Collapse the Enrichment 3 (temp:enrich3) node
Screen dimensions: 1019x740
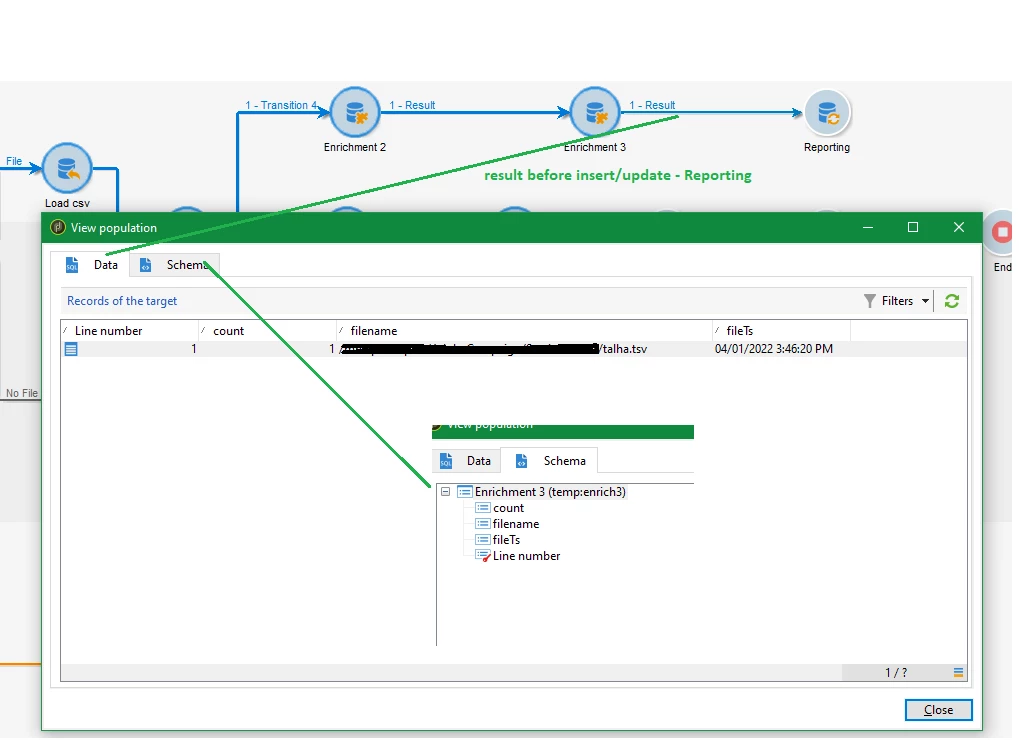click(x=446, y=492)
